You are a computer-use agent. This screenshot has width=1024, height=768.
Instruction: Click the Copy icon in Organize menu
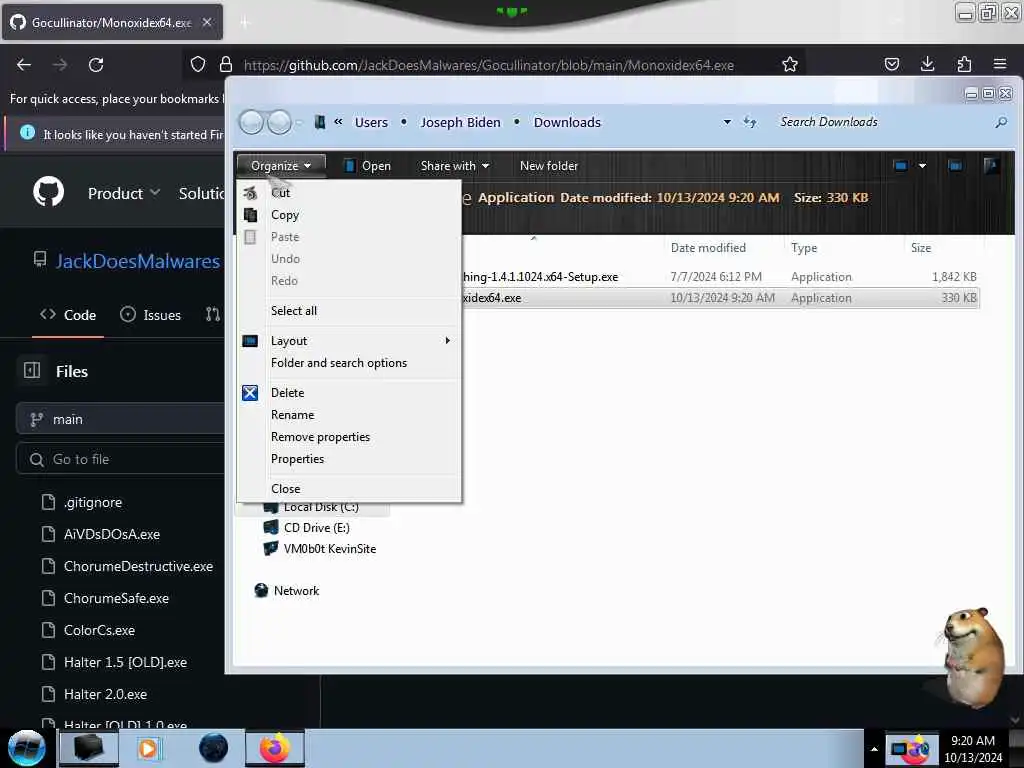pyautogui.click(x=250, y=215)
